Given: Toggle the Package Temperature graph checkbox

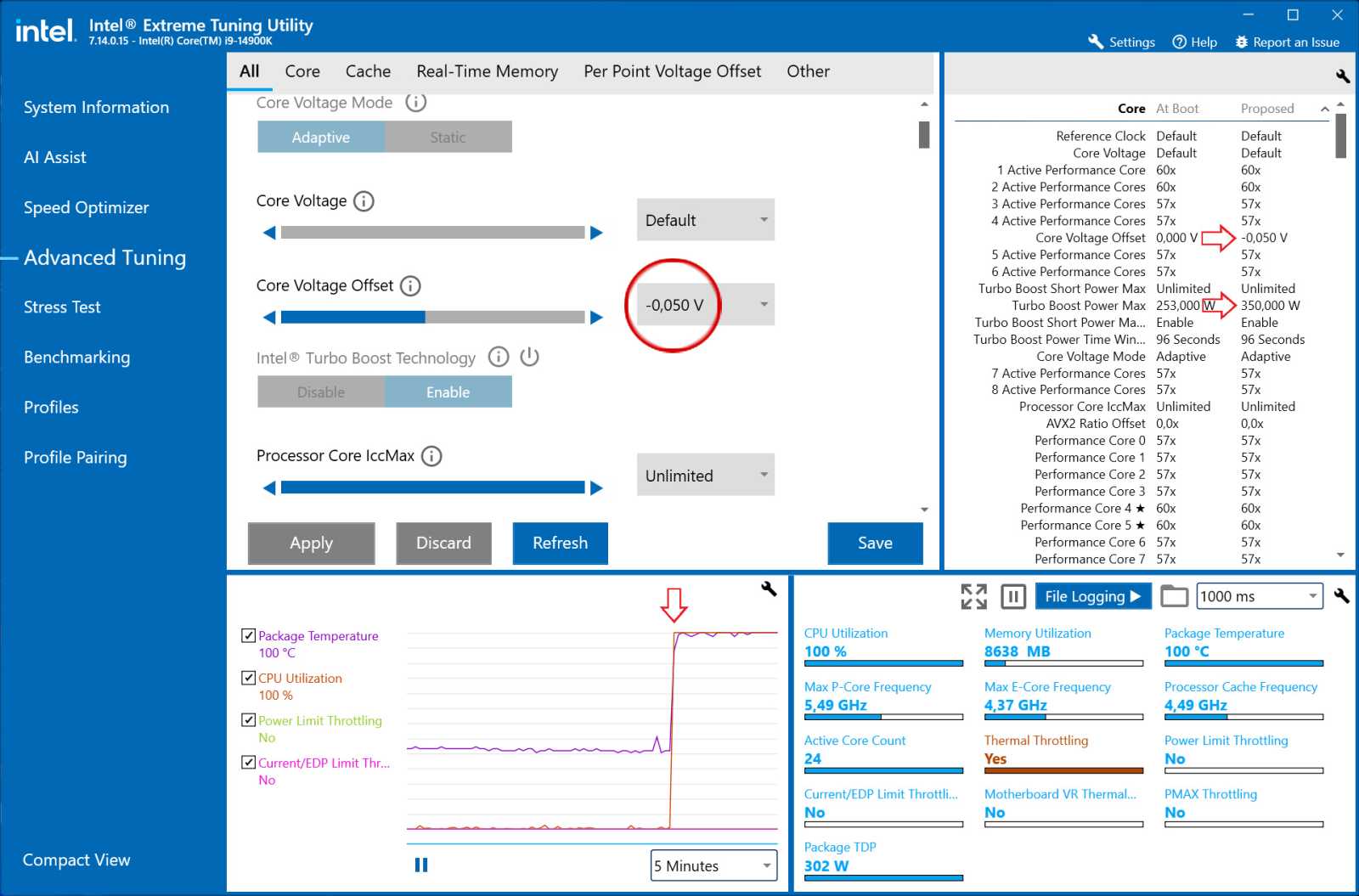Looking at the screenshot, I should click(x=249, y=635).
